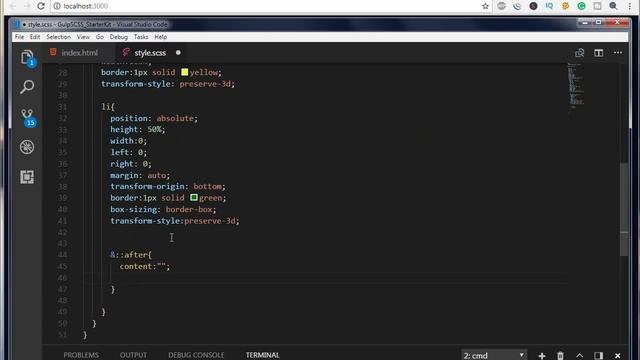Open the Selection menu
640x360 pixels.
(x=58, y=37)
